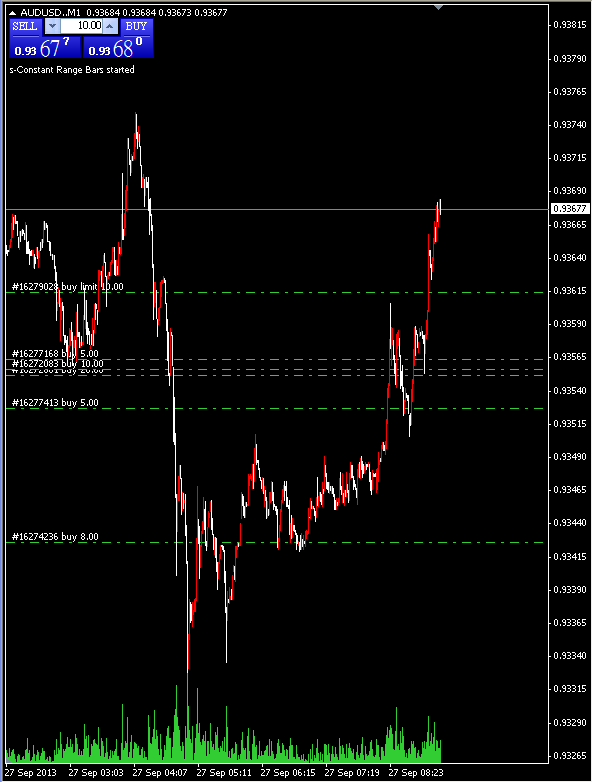Click price scale label 0.93515
The width and height of the screenshot is (593, 782).
570,424
